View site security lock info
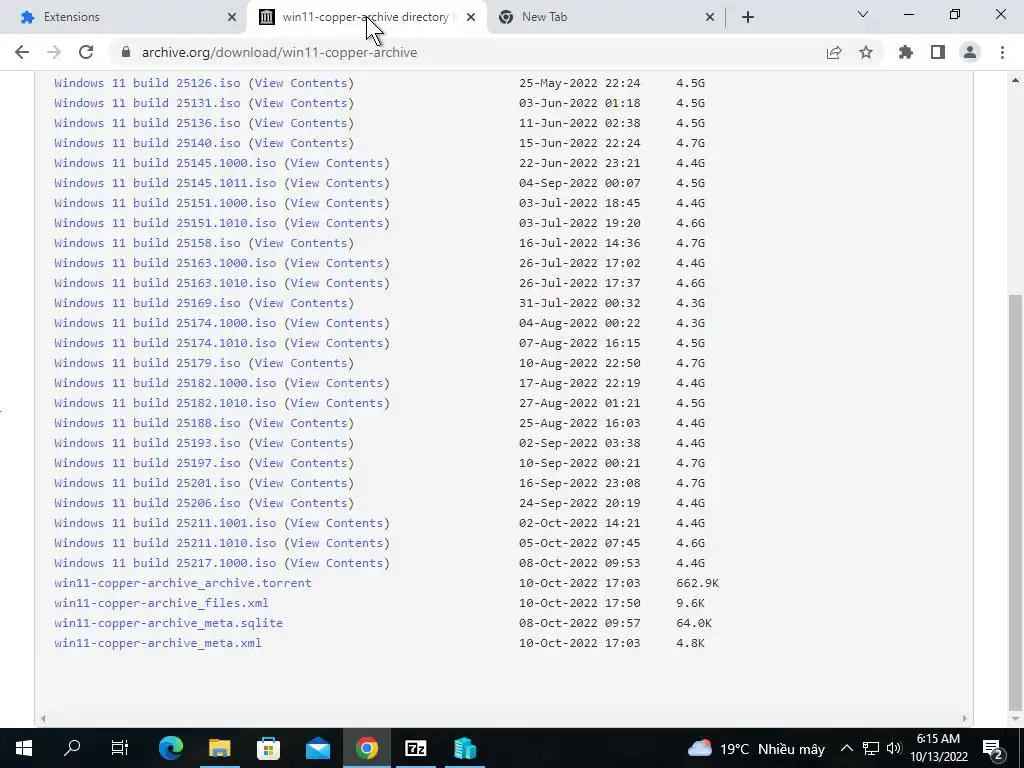 (126, 52)
